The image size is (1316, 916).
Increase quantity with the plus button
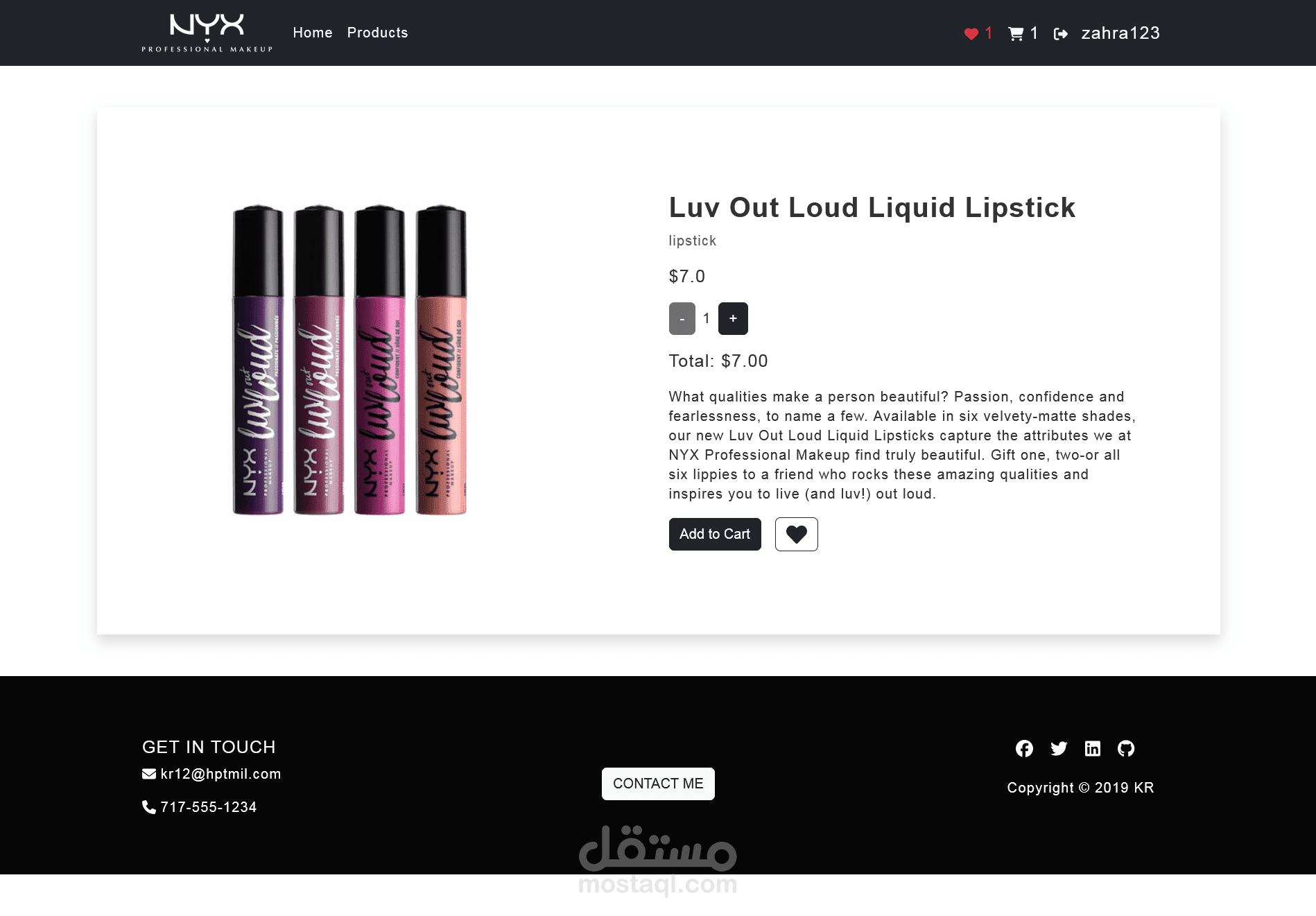tap(733, 318)
